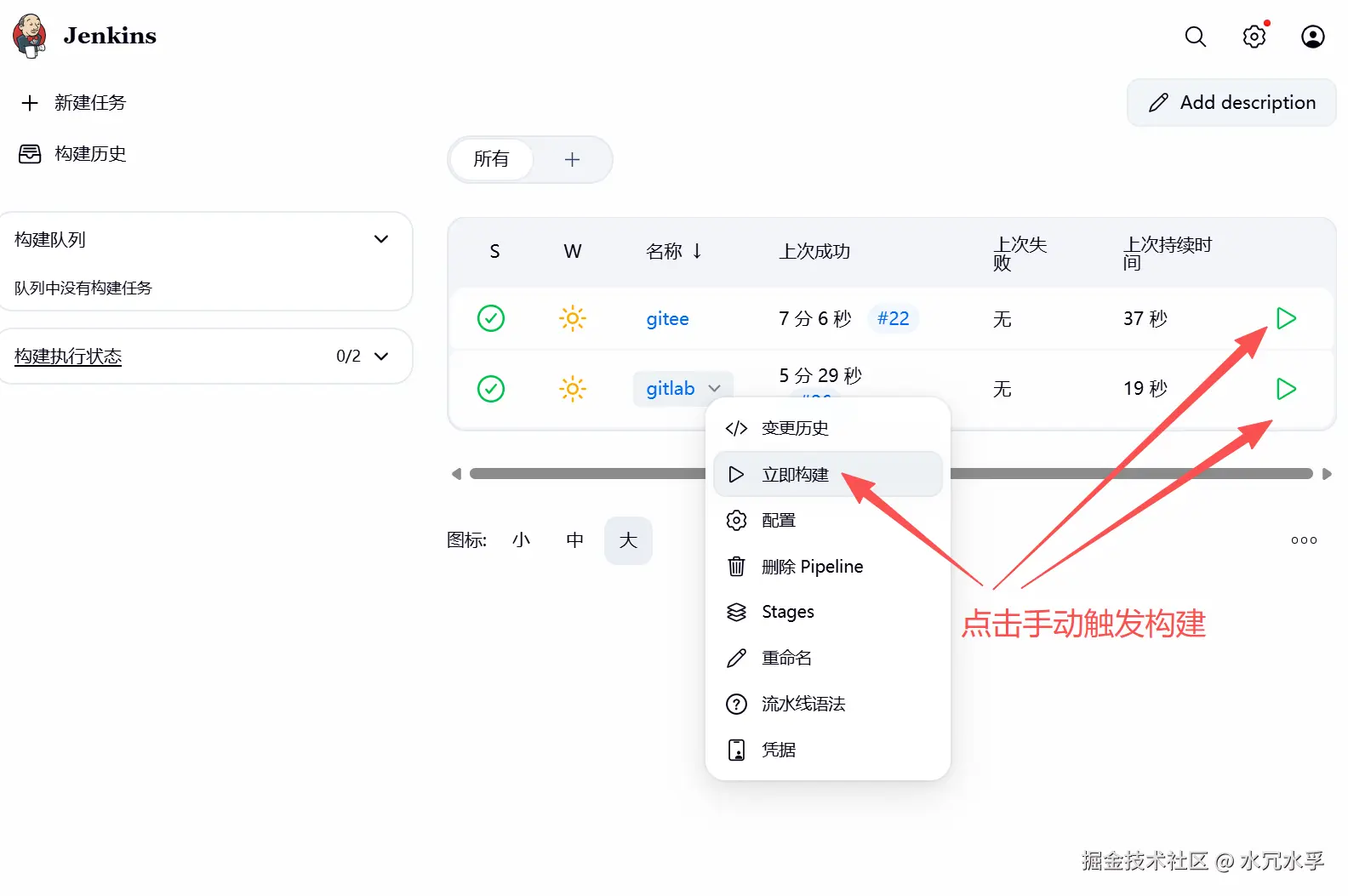This screenshot has width=1348, height=896.
Task: Click gitee success status check icon
Action: pyautogui.click(x=491, y=318)
